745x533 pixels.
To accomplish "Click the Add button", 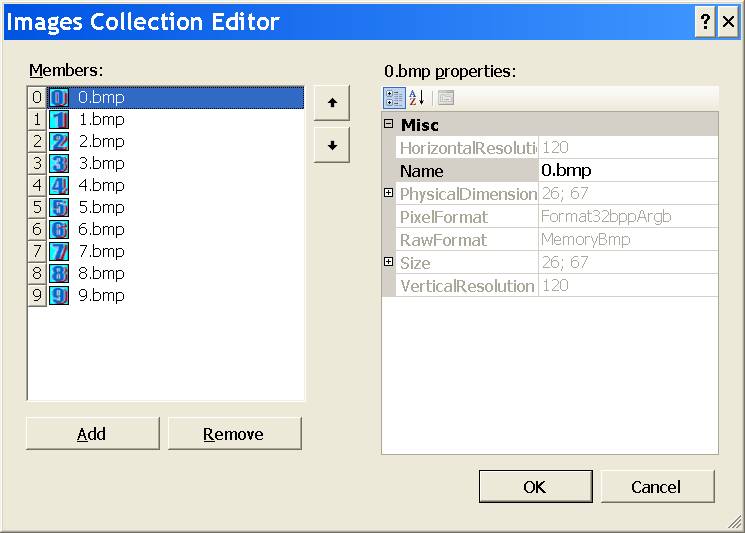I will pos(92,434).
